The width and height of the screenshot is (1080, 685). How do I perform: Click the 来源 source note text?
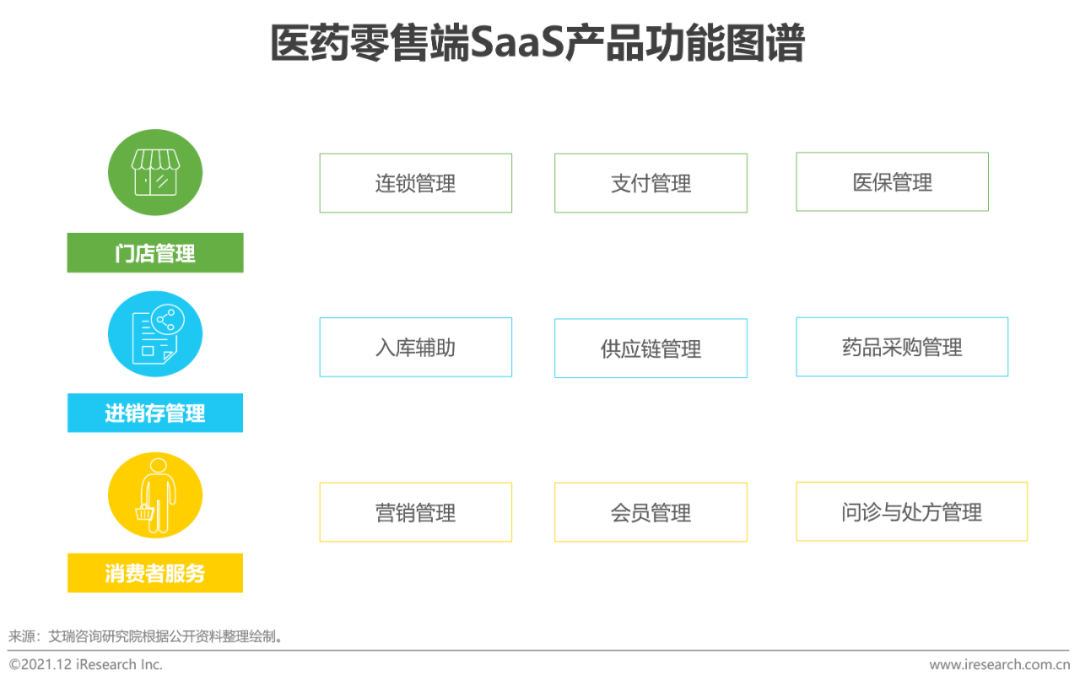[146, 636]
